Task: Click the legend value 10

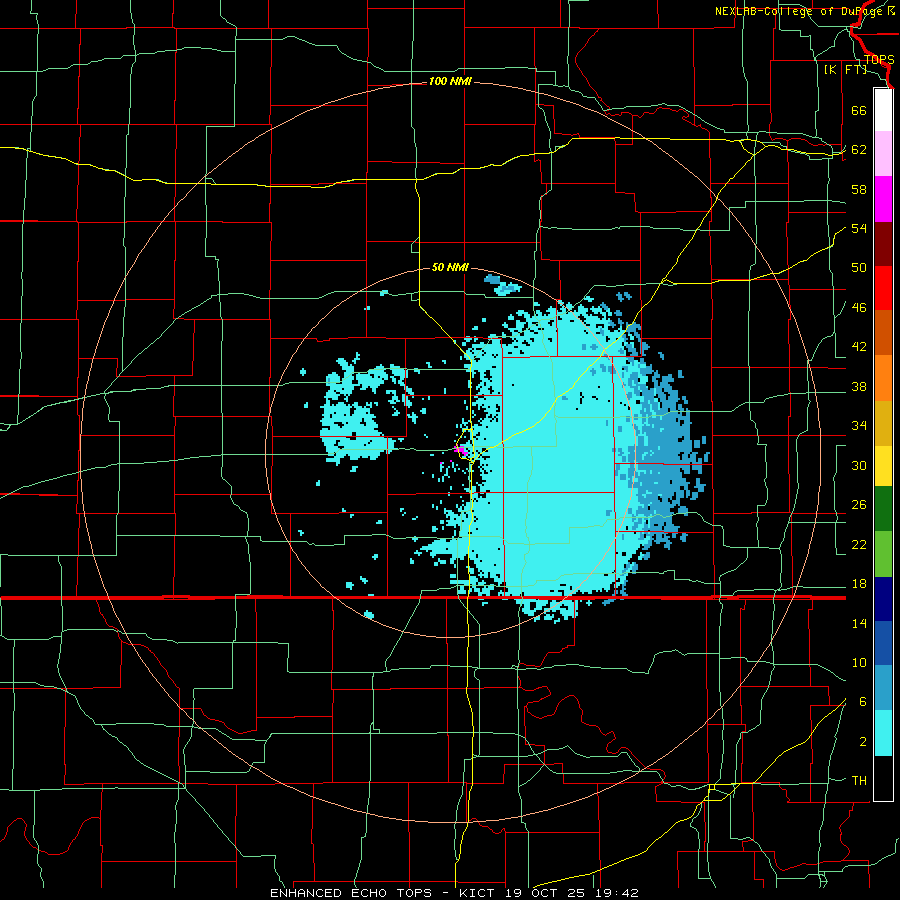Action: pos(859,663)
